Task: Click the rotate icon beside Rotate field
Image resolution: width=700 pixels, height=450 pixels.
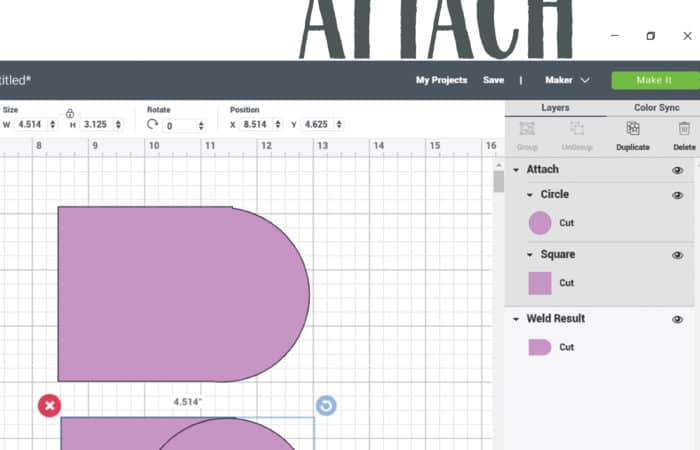Action: 152,124
